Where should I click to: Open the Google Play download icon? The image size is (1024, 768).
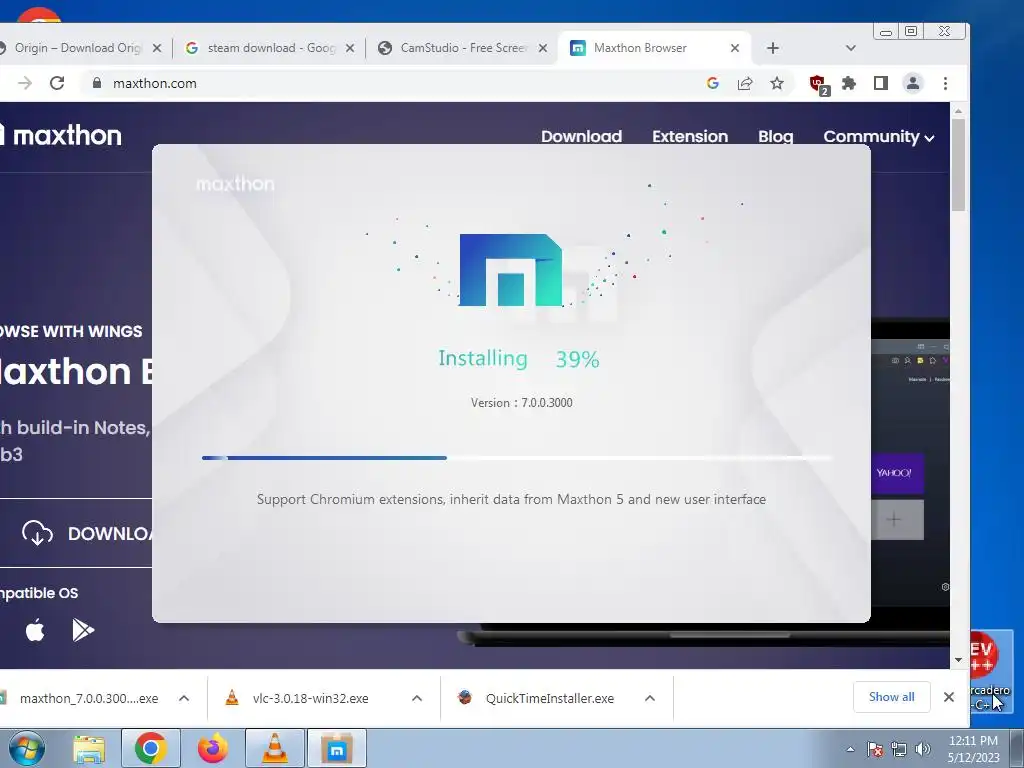83,630
